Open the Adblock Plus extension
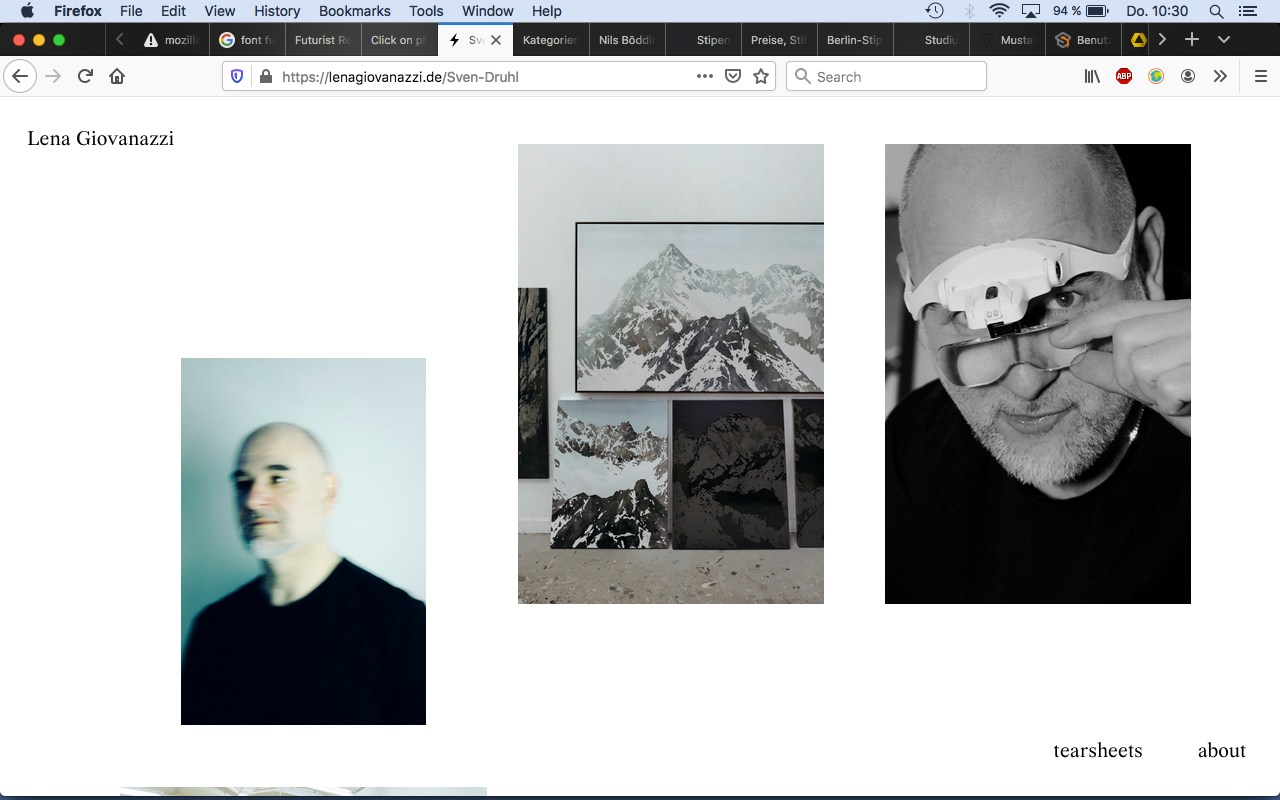This screenshot has width=1280, height=800. (1124, 76)
